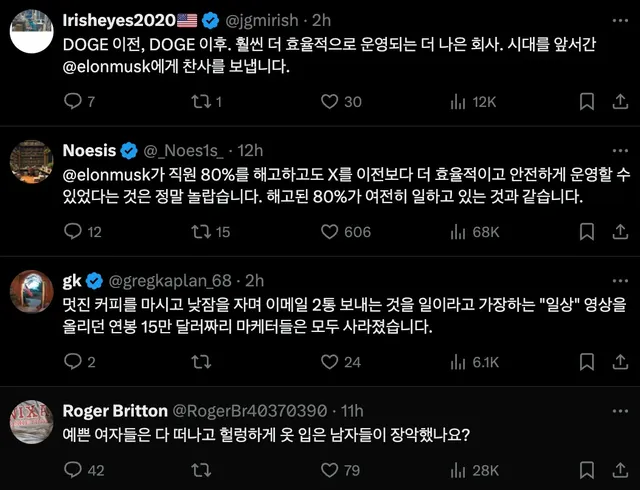Viewport: 640px width, 490px height.
Task: Like the Noesis tweet with 606 likes
Action: coord(328,232)
